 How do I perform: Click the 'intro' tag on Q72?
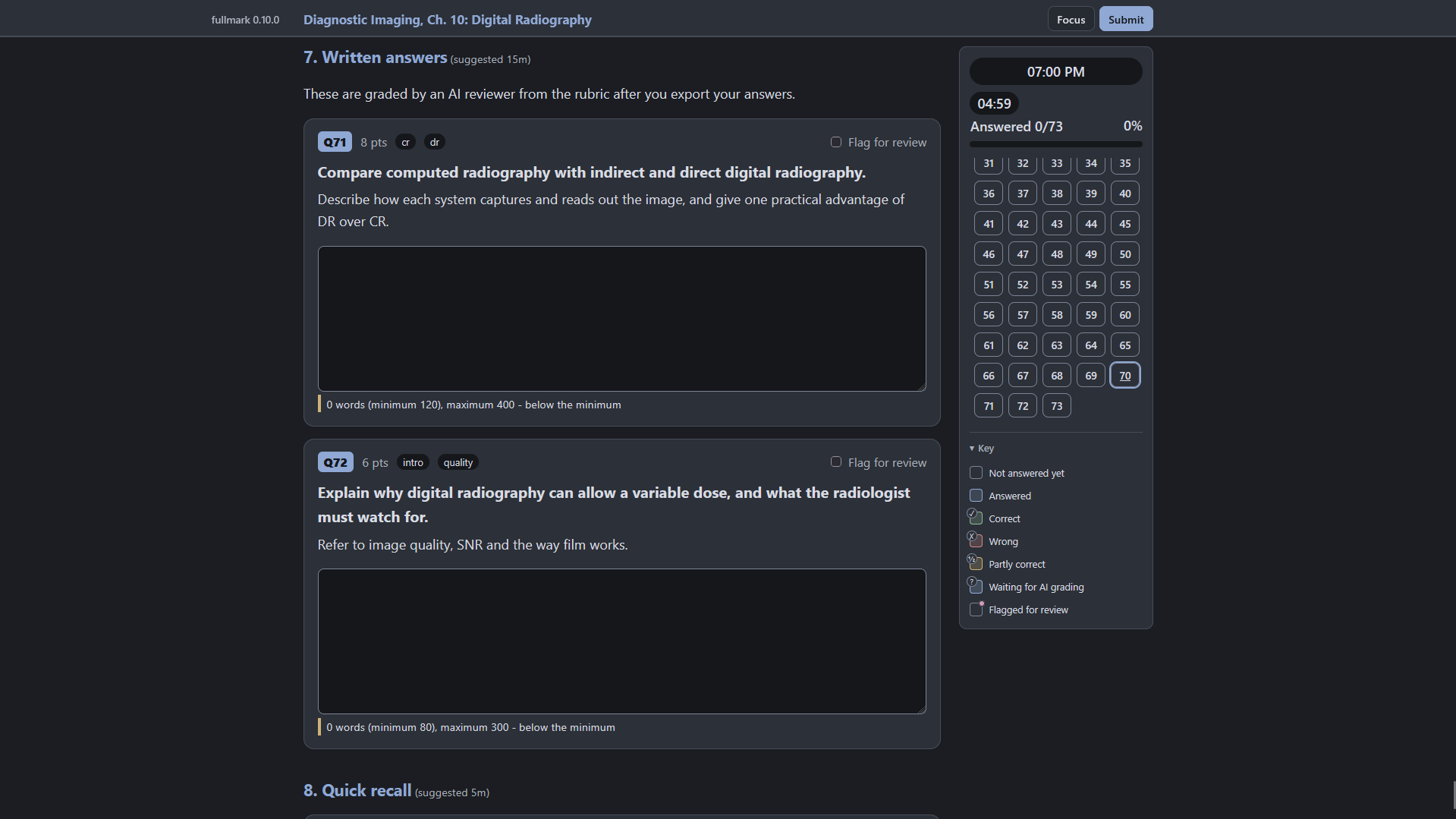413,462
